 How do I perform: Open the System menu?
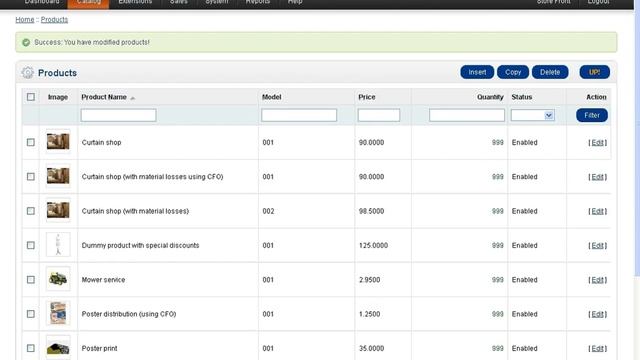217,2
